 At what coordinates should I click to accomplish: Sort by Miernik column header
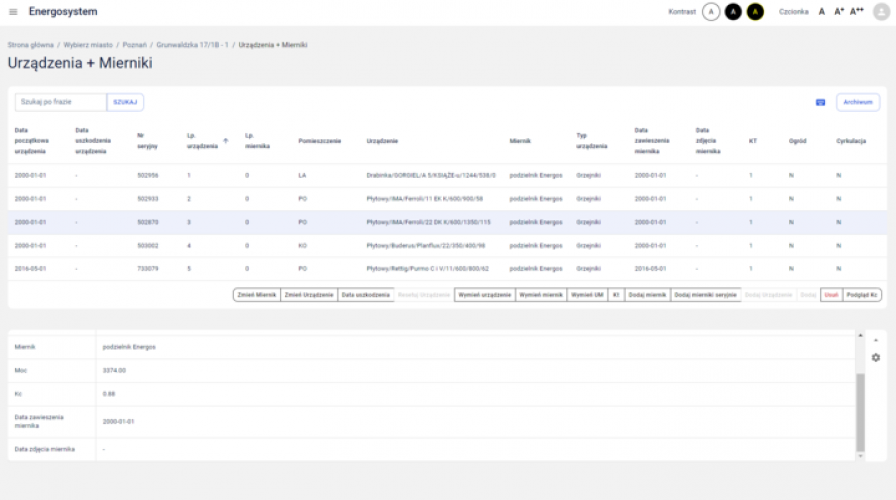[520, 141]
